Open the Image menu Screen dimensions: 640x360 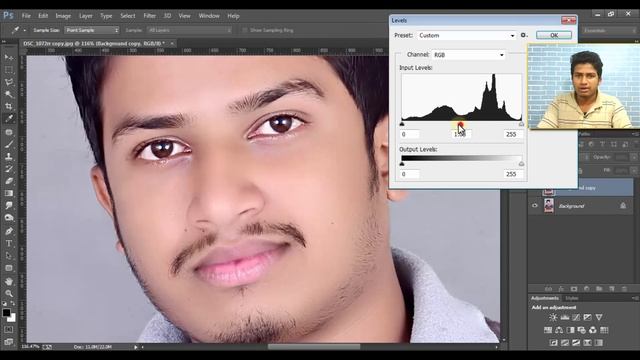tap(63, 16)
